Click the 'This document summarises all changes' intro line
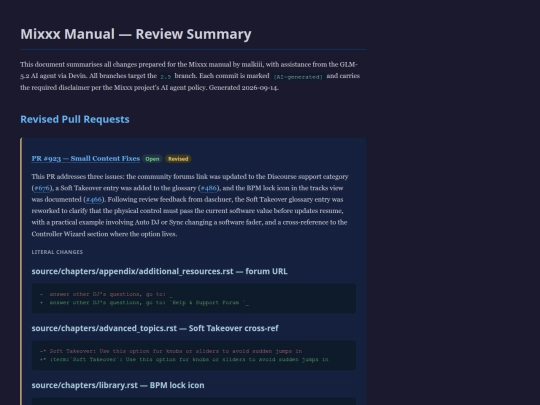 pos(189,64)
